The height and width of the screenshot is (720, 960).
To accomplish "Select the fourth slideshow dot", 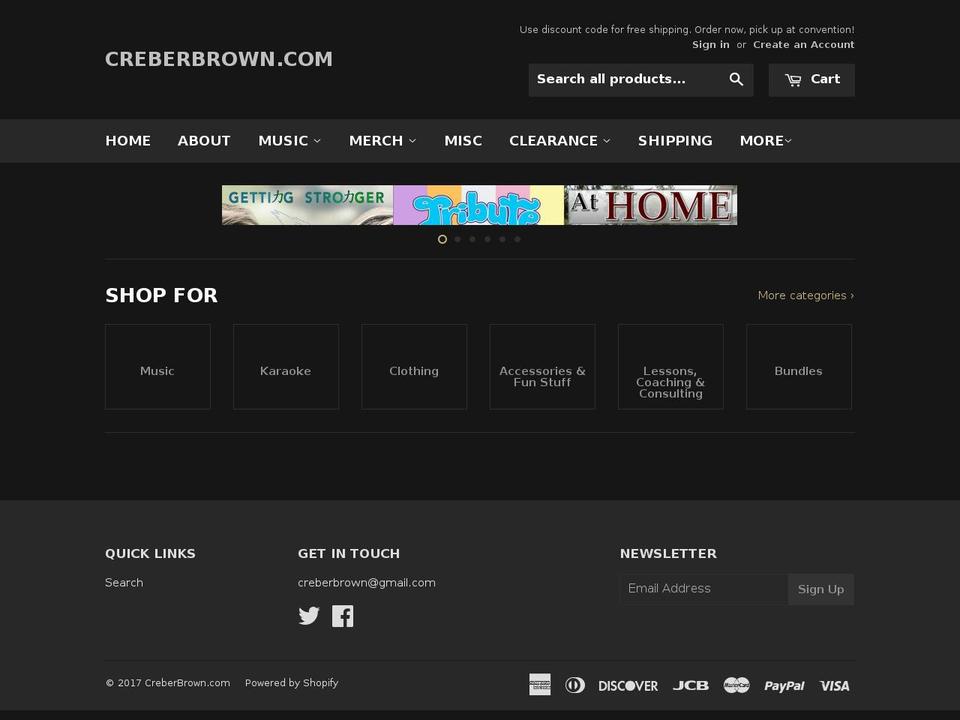I will pos(487,239).
